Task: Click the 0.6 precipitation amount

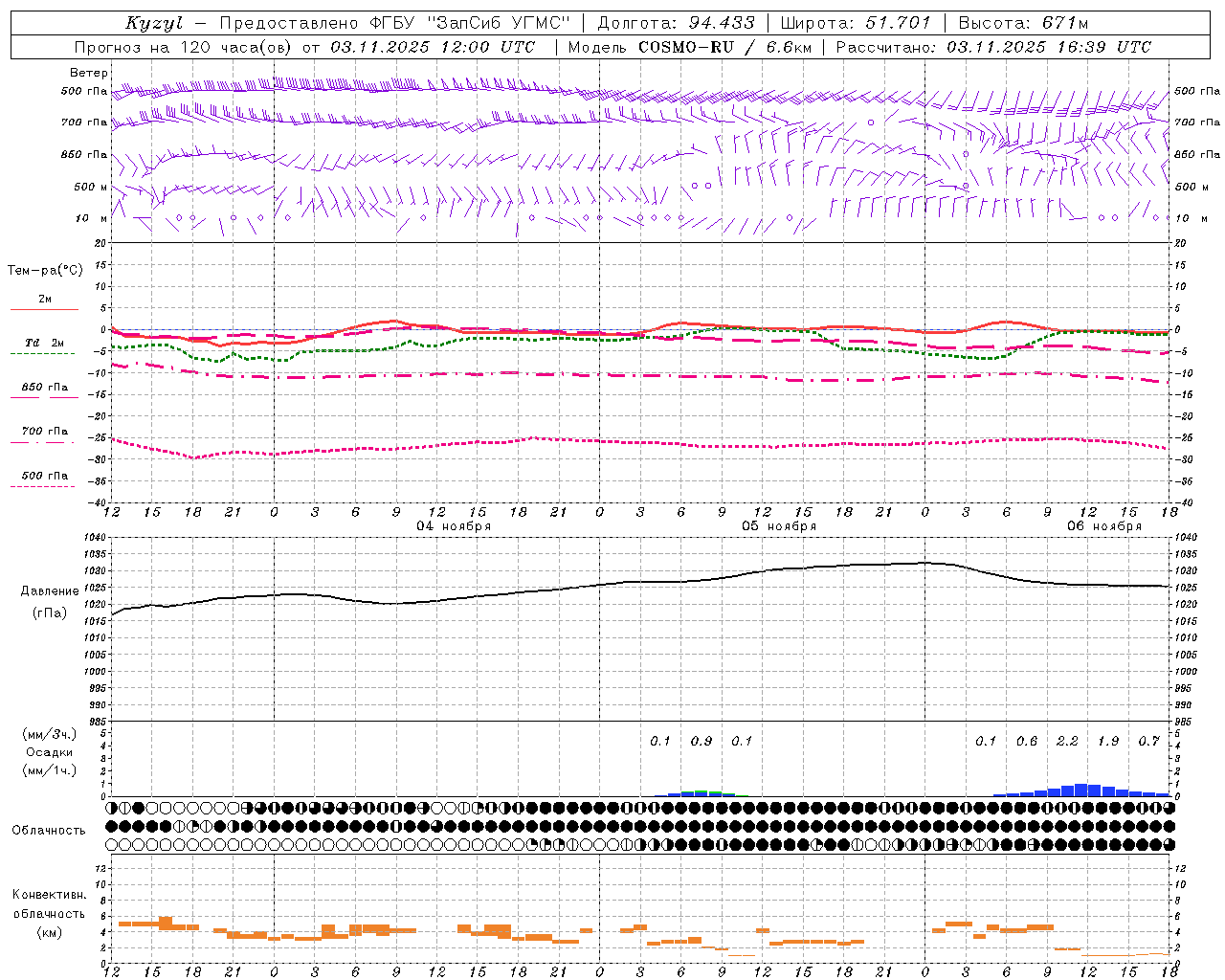Action: click(x=1027, y=741)
